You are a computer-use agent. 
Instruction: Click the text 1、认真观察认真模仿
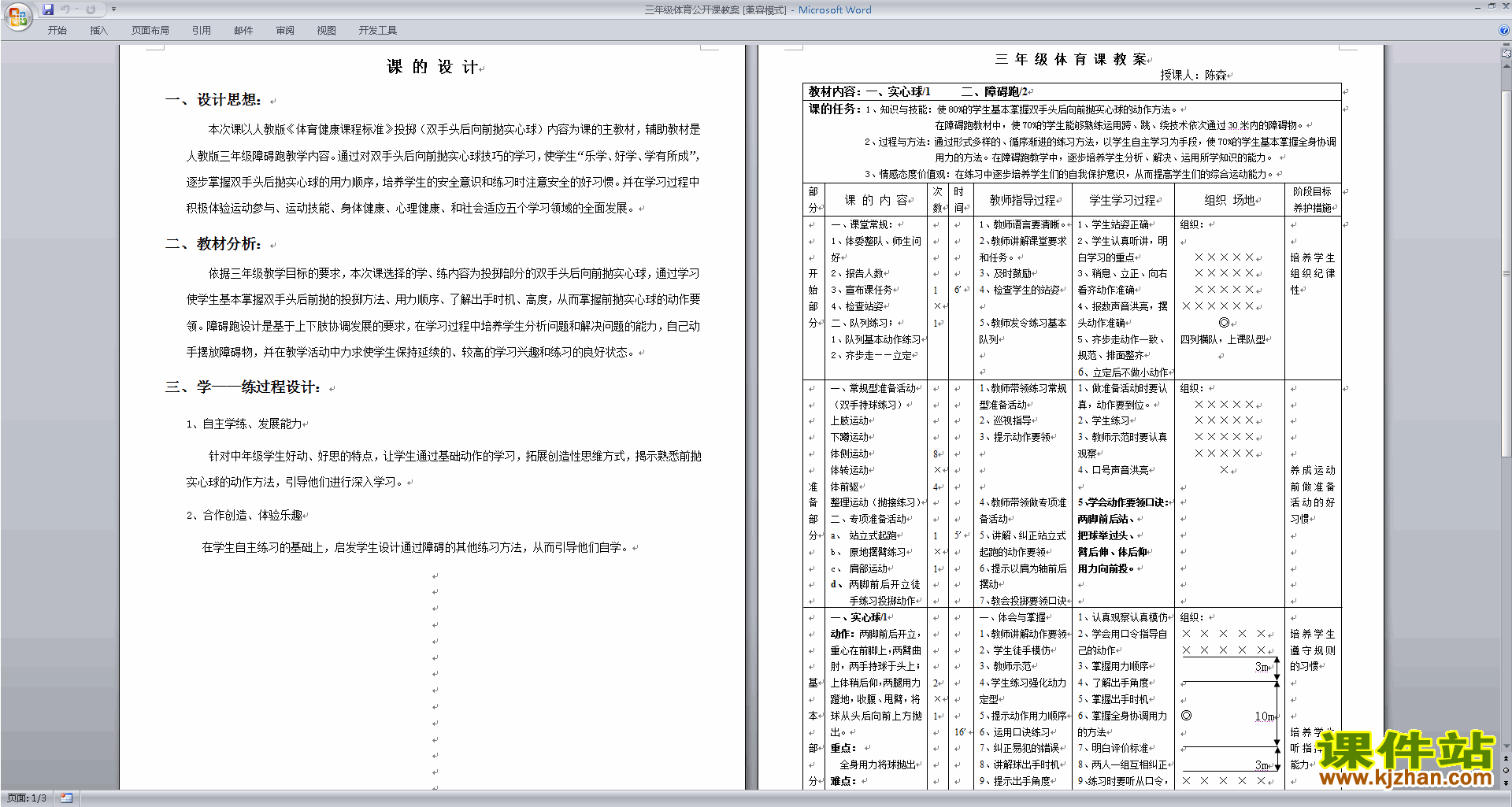[1122, 617]
